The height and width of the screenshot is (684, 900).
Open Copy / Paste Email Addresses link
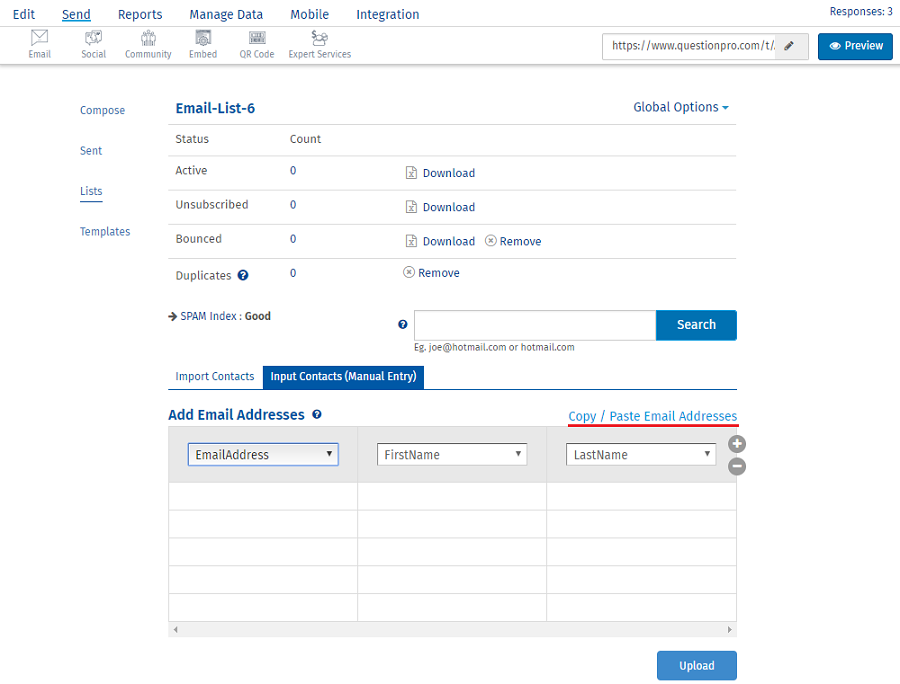point(653,416)
